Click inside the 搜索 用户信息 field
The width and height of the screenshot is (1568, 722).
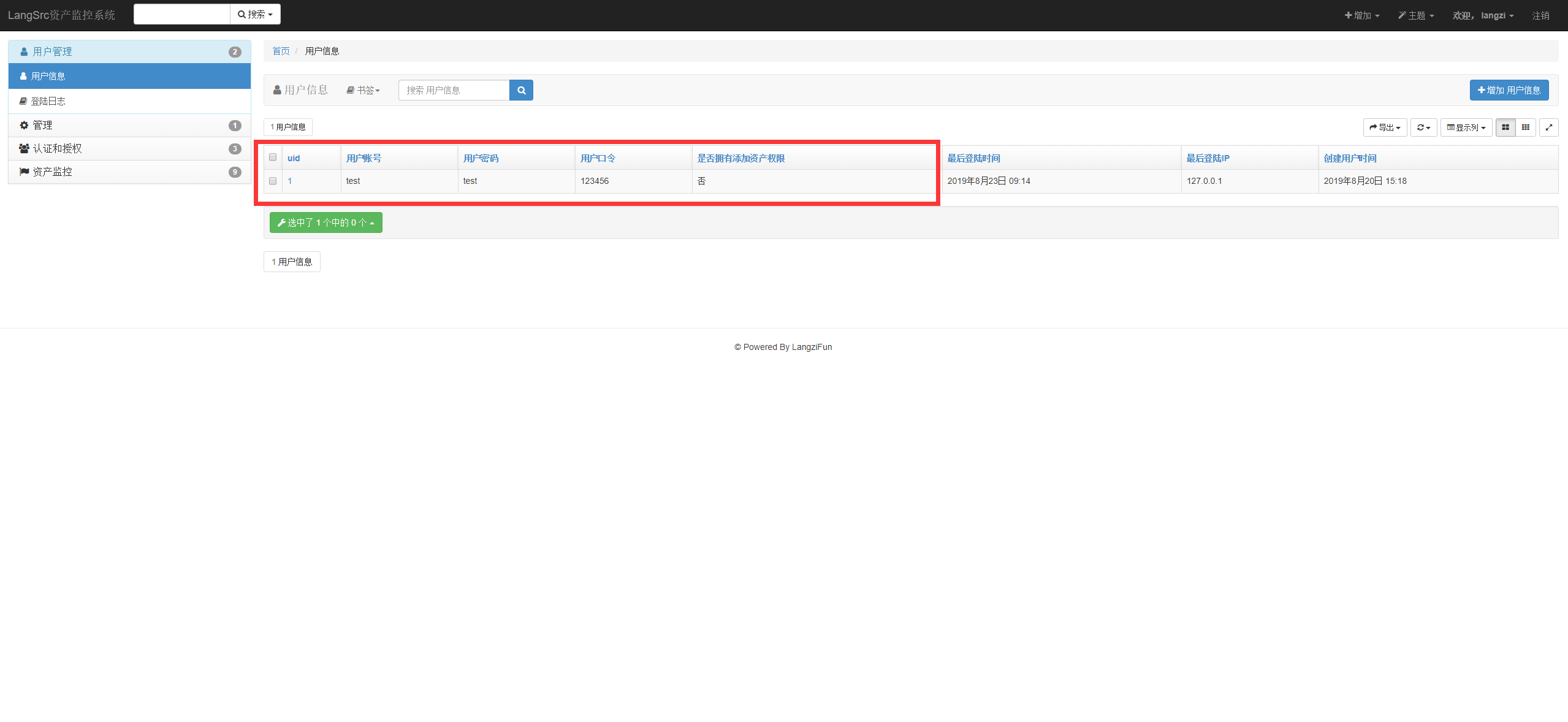click(454, 90)
